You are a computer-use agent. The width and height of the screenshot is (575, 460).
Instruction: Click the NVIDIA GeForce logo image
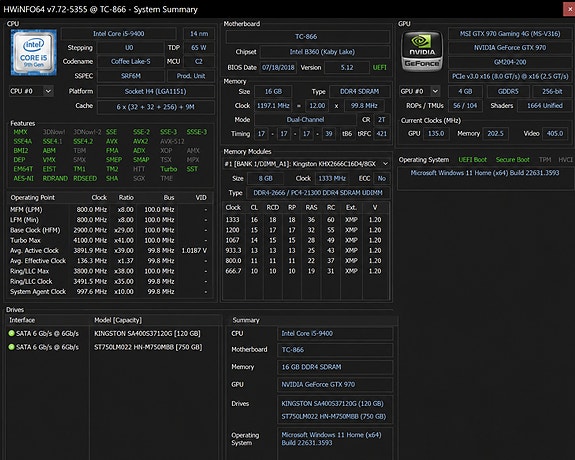click(422, 51)
